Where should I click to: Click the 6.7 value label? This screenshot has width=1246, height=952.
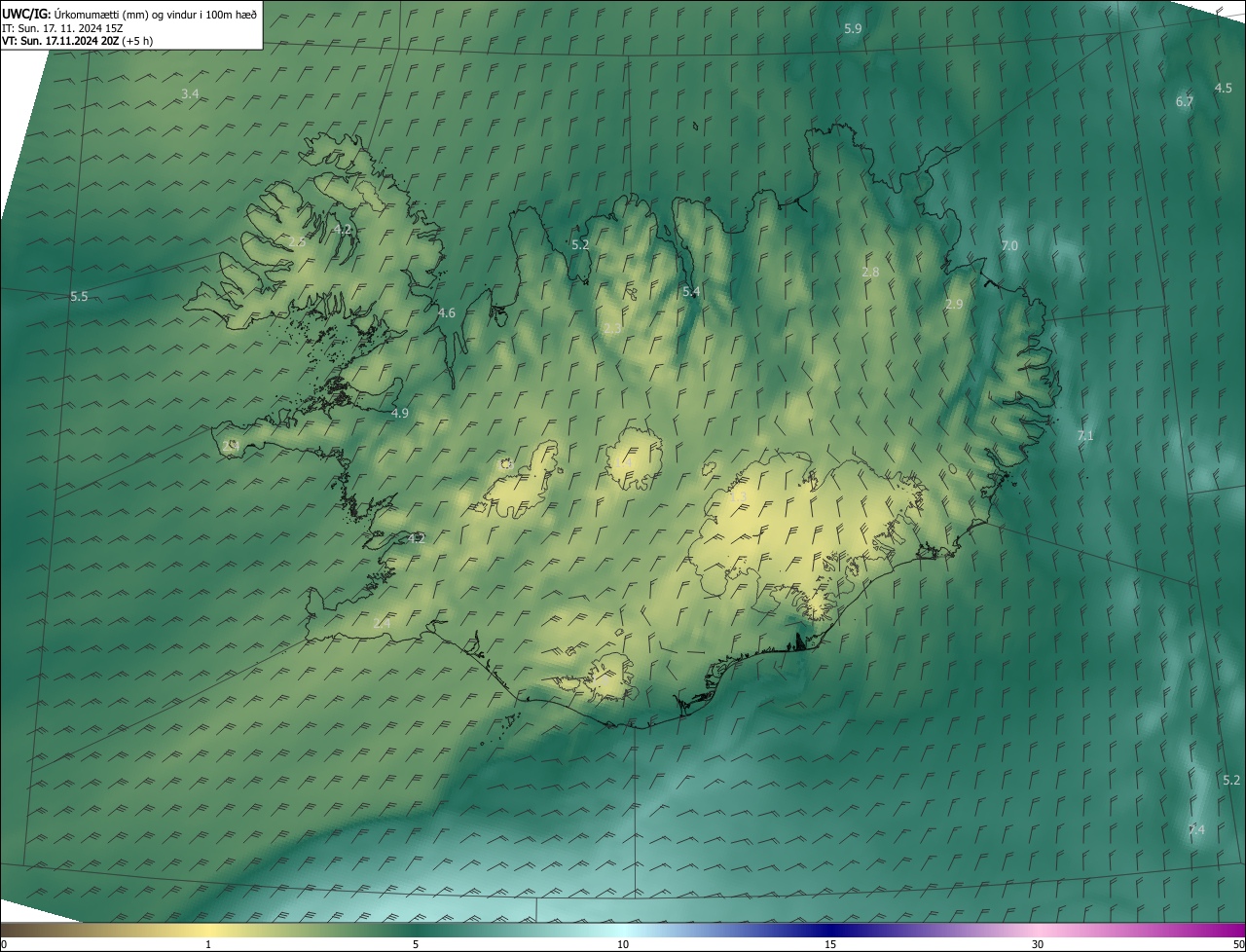point(1185,101)
